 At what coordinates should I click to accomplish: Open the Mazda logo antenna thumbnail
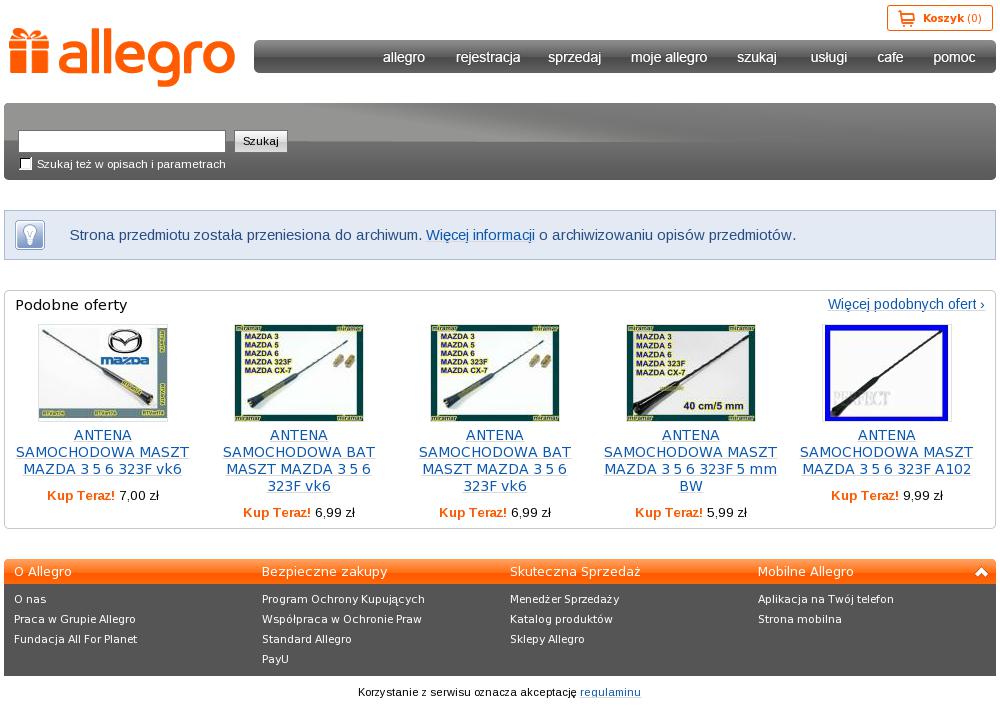(103, 373)
